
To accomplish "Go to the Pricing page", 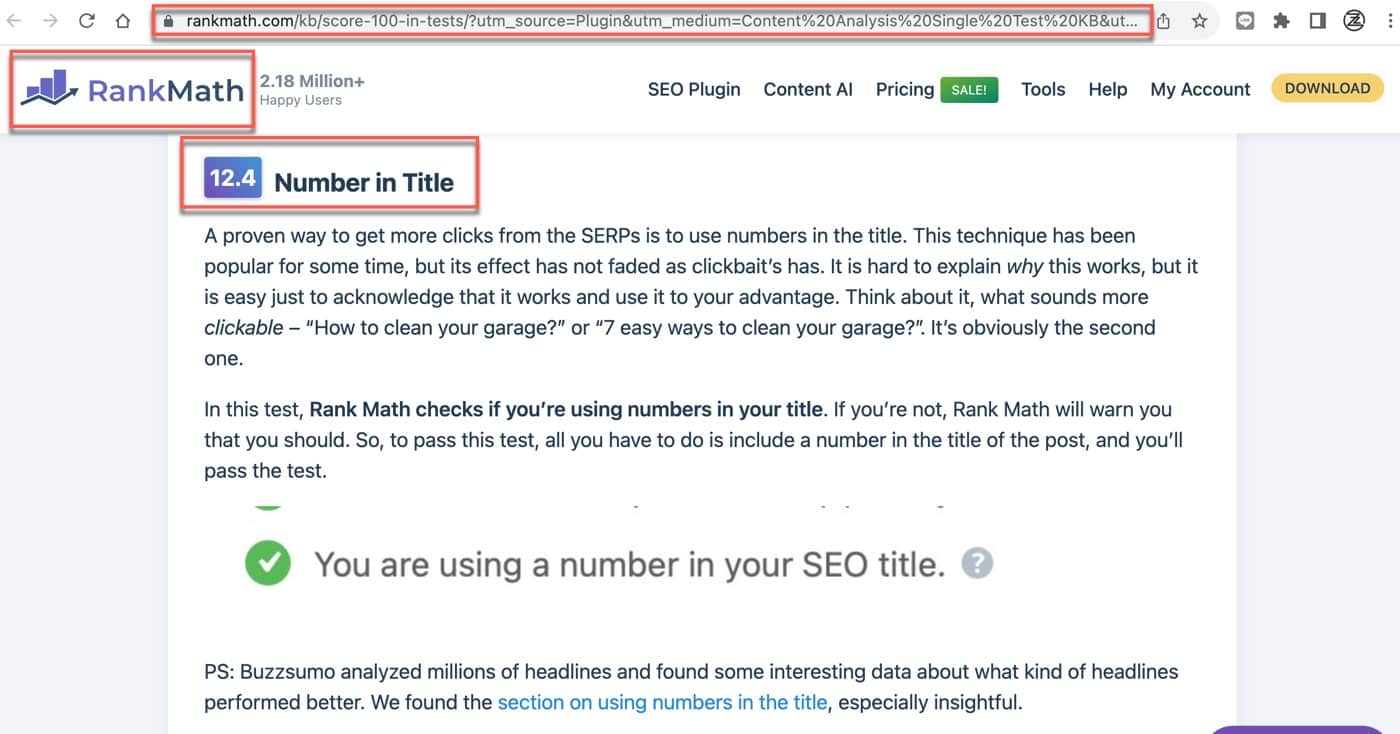I will 905,89.
